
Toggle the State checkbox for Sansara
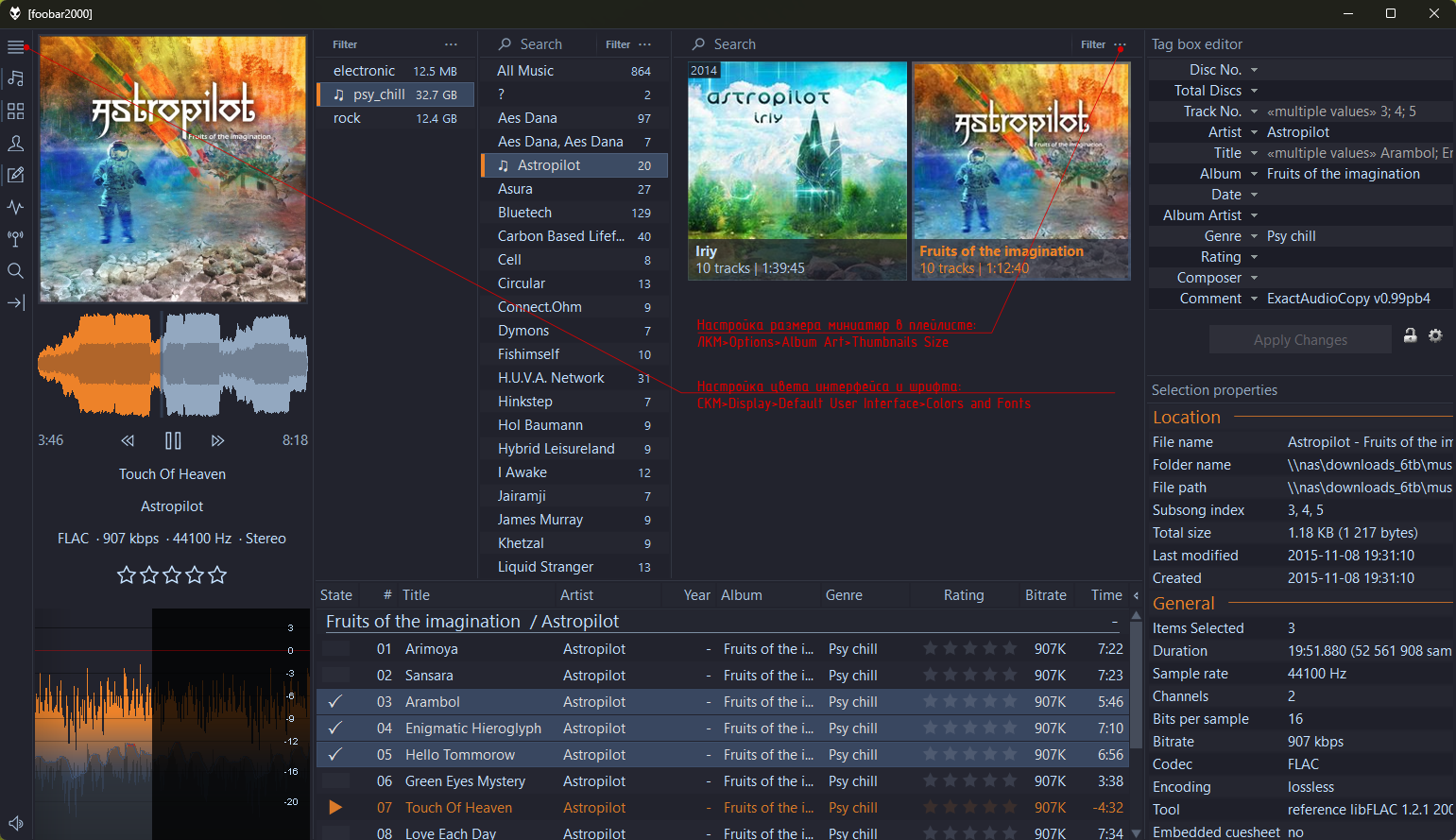pyautogui.click(x=335, y=676)
